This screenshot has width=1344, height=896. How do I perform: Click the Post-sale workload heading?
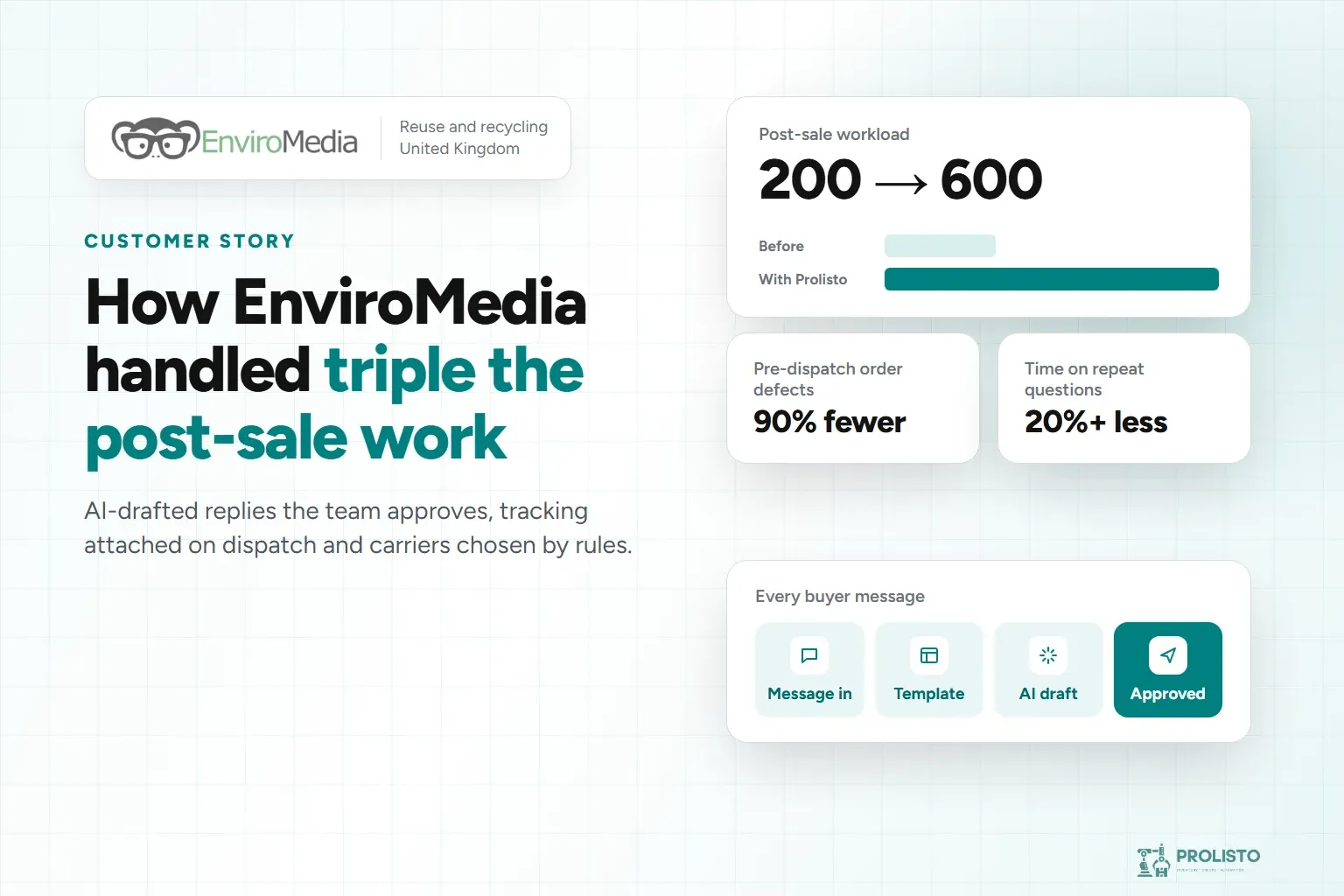click(834, 134)
